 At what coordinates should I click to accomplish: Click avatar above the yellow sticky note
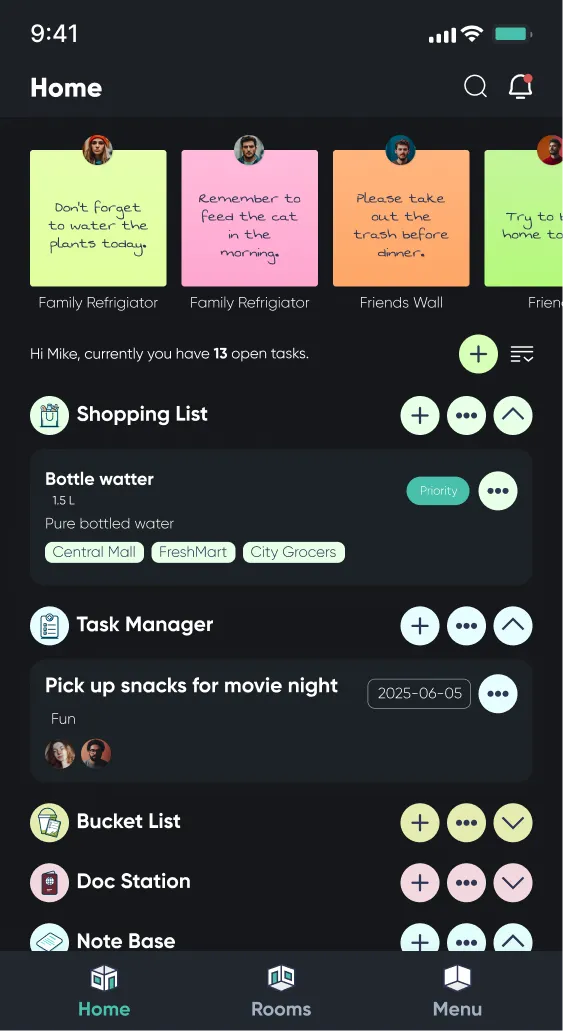[97, 150]
